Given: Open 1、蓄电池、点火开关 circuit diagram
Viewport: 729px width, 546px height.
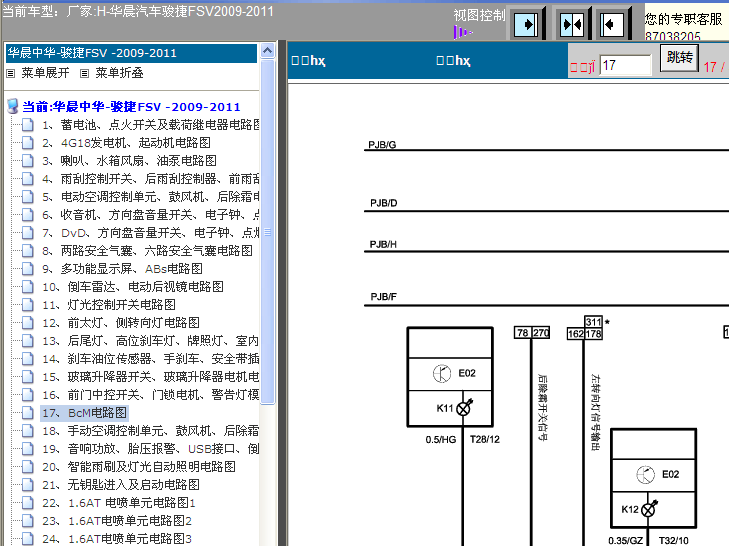Looking at the screenshot, I should (151, 125).
